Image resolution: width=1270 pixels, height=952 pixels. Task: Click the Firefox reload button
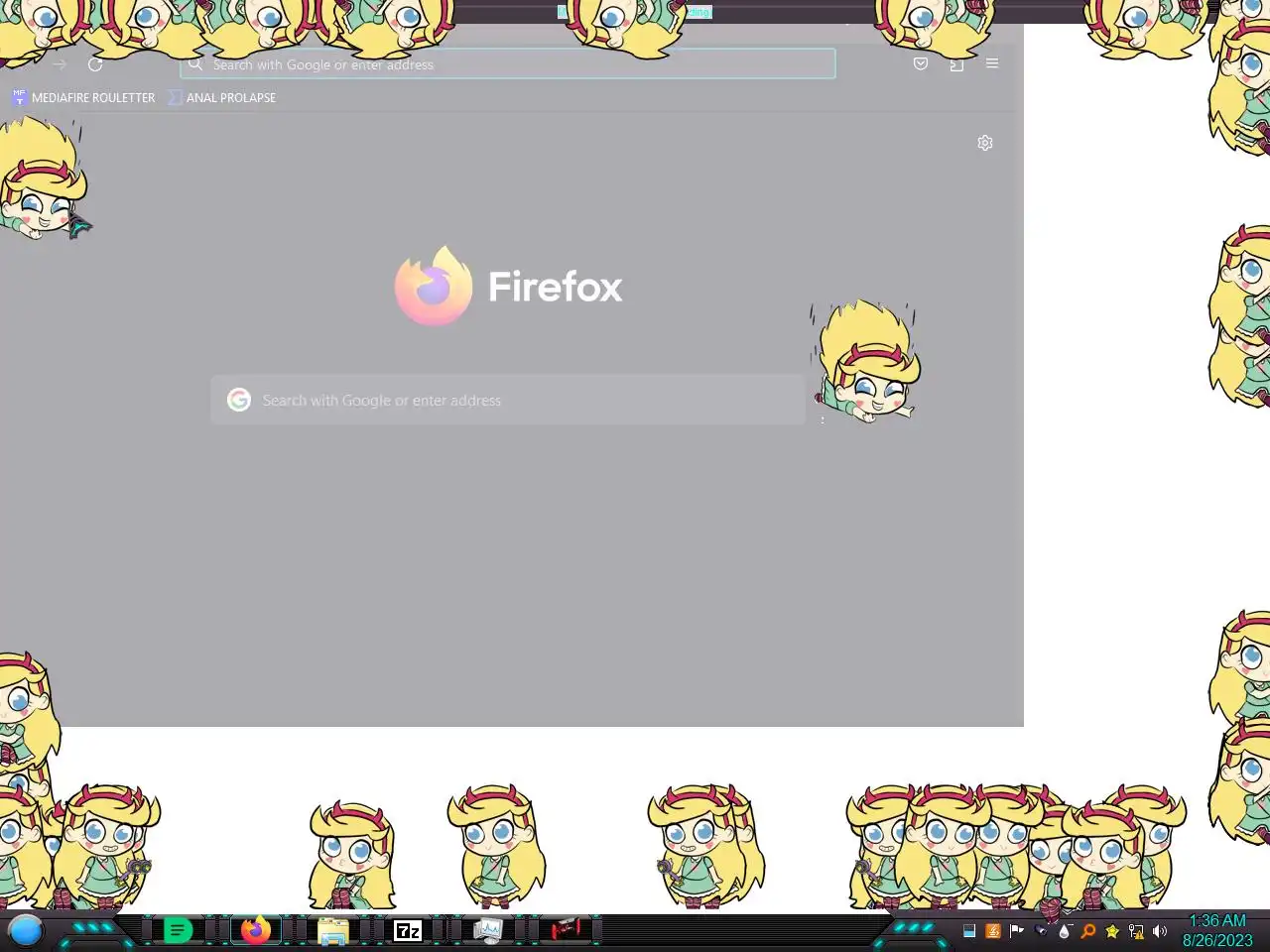pos(95,64)
